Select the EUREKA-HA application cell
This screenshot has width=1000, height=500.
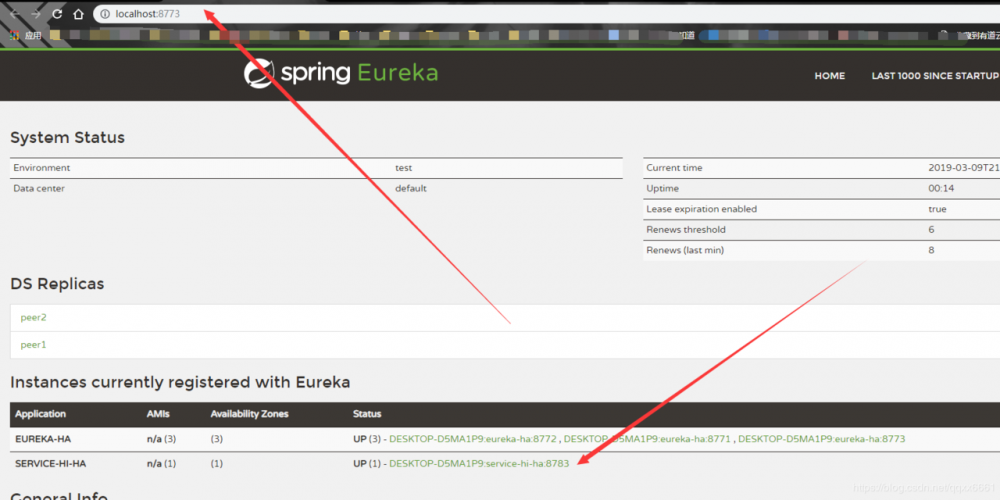(x=42, y=439)
